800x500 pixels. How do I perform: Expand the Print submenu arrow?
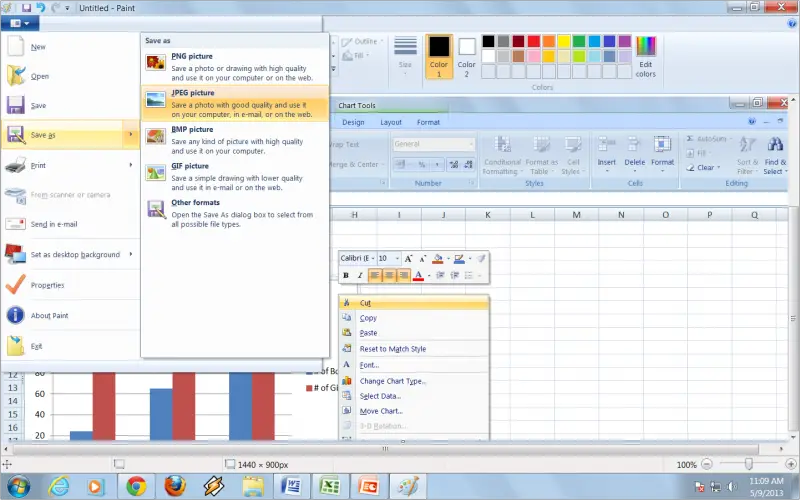click(131, 165)
